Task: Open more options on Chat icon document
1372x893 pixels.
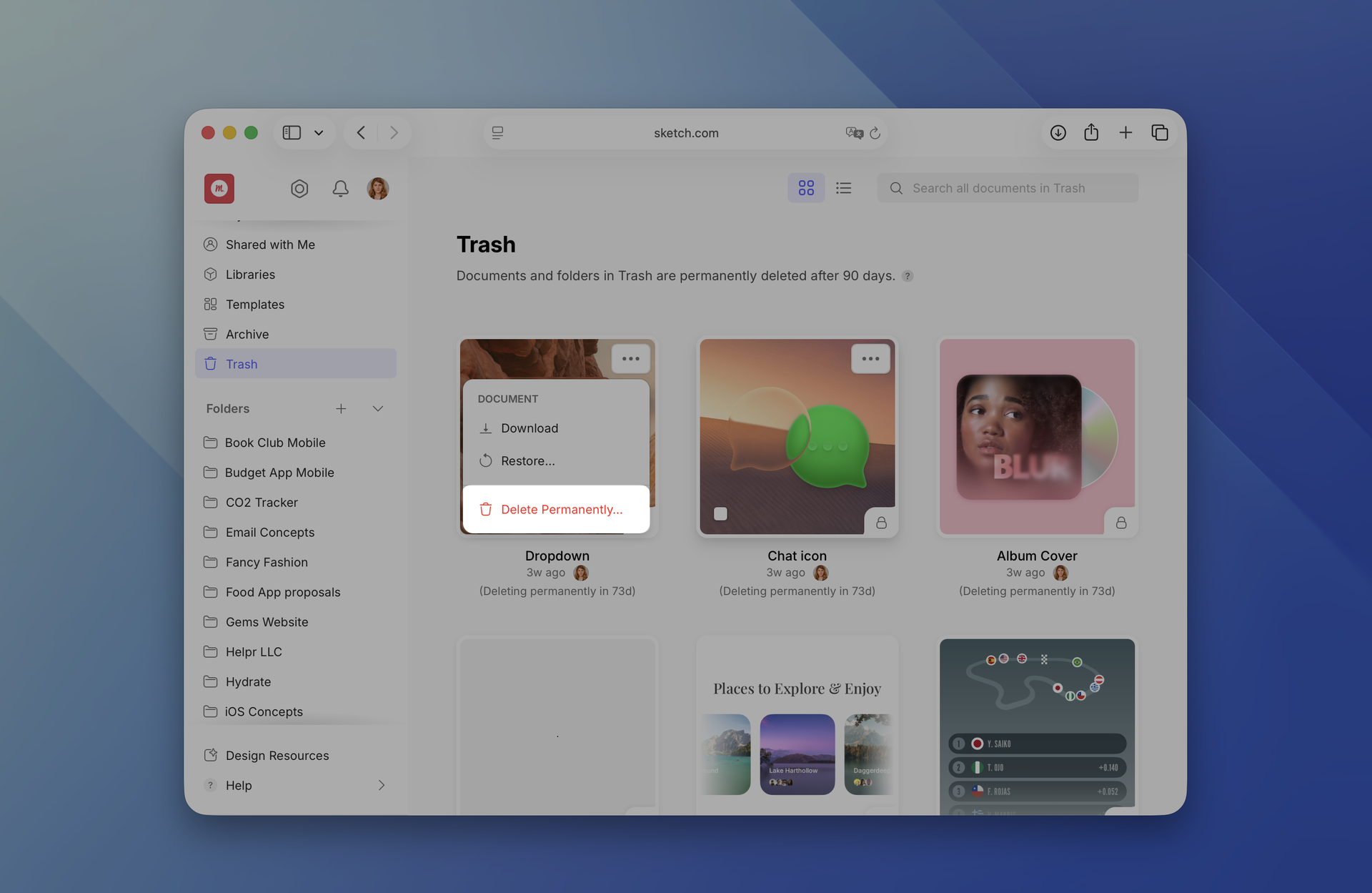Action: [870, 359]
